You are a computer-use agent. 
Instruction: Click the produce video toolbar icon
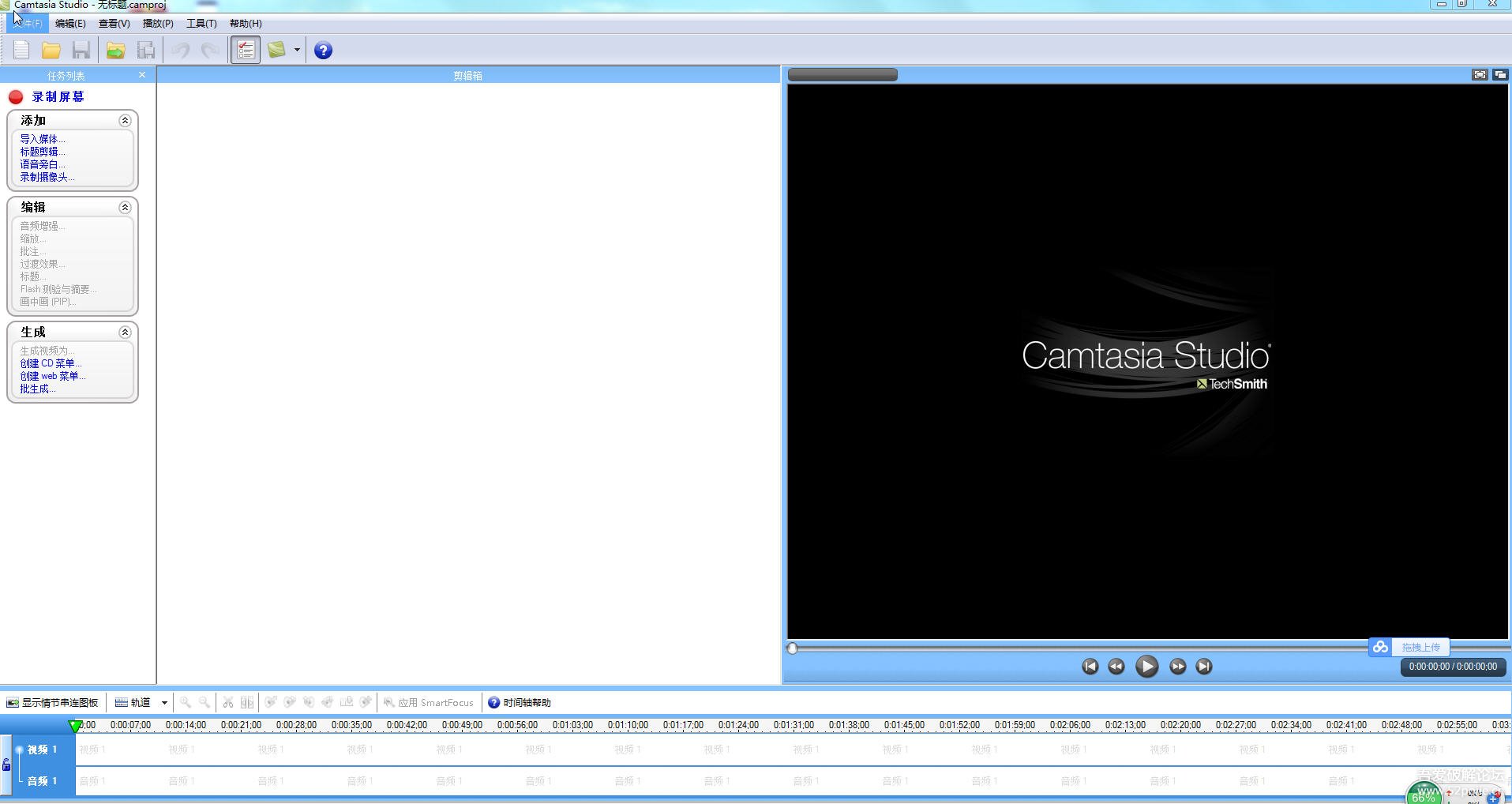tap(276, 51)
